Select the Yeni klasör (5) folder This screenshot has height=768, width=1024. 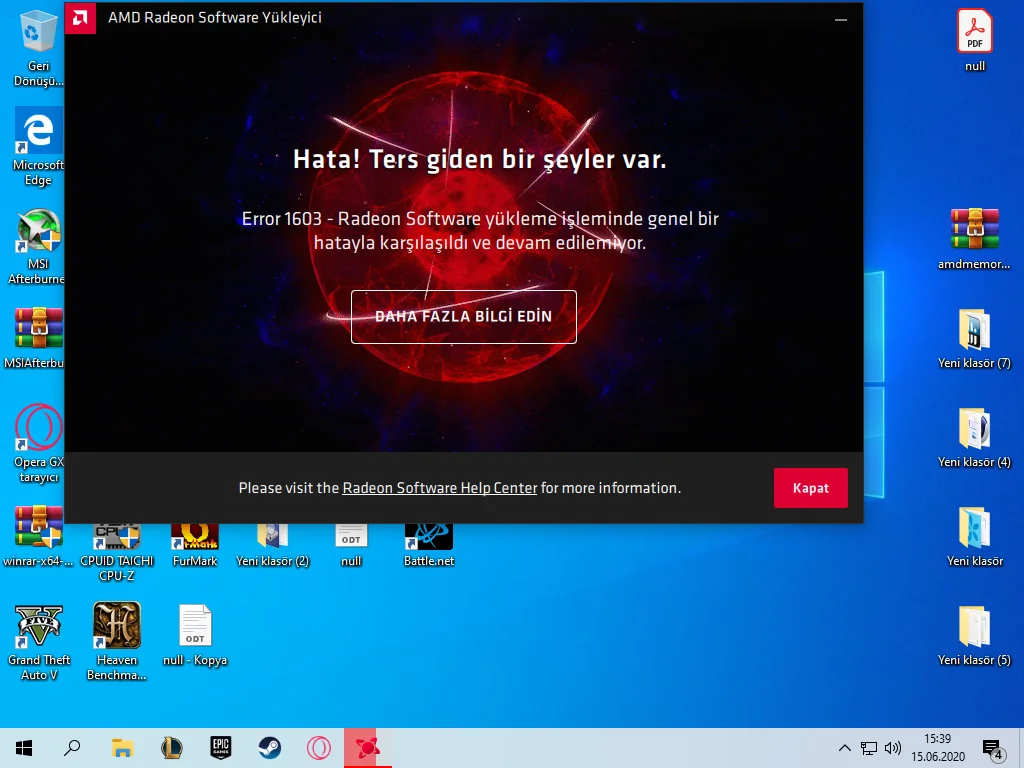coord(974,636)
